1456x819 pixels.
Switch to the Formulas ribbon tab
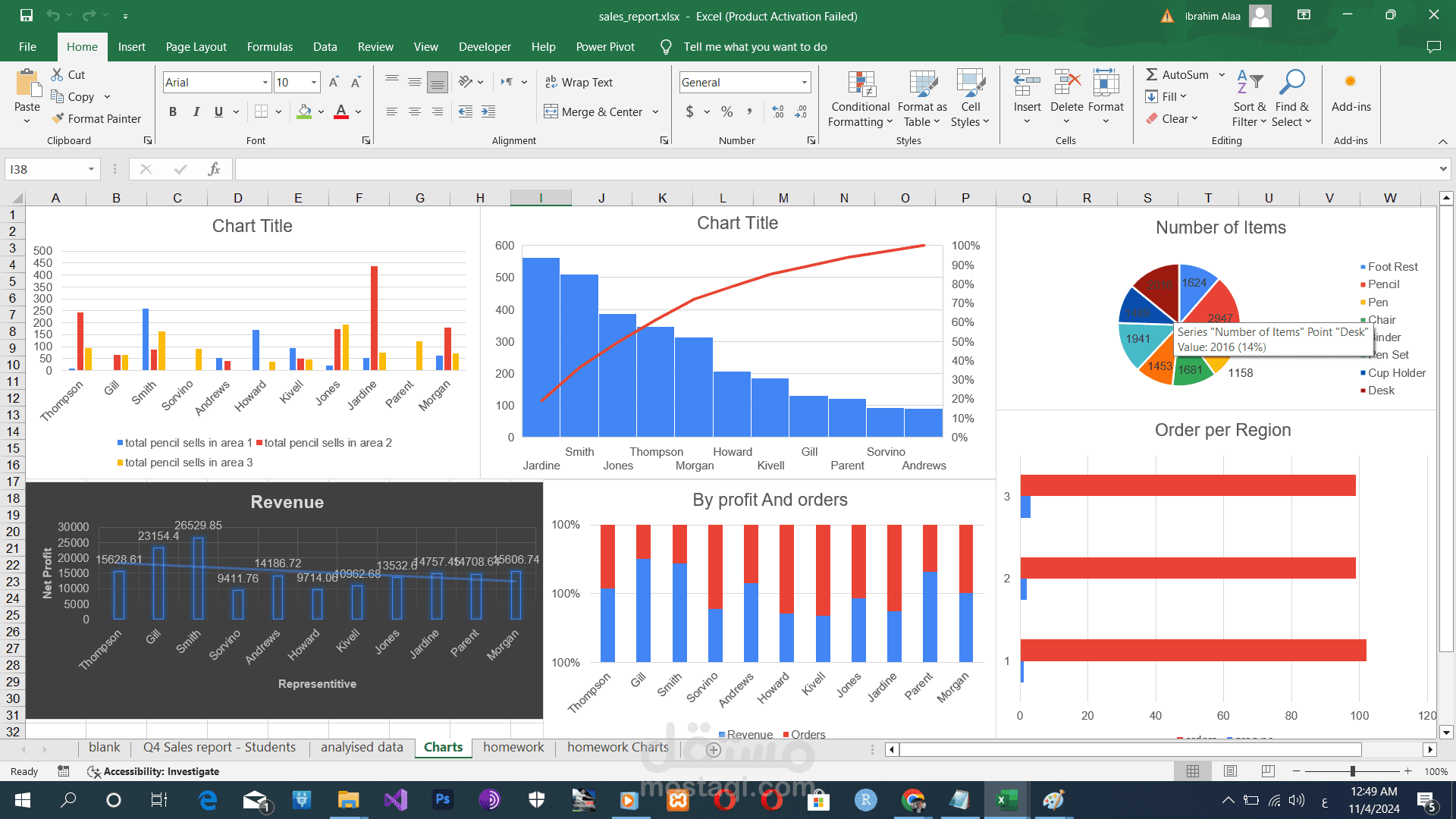[270, 47]
